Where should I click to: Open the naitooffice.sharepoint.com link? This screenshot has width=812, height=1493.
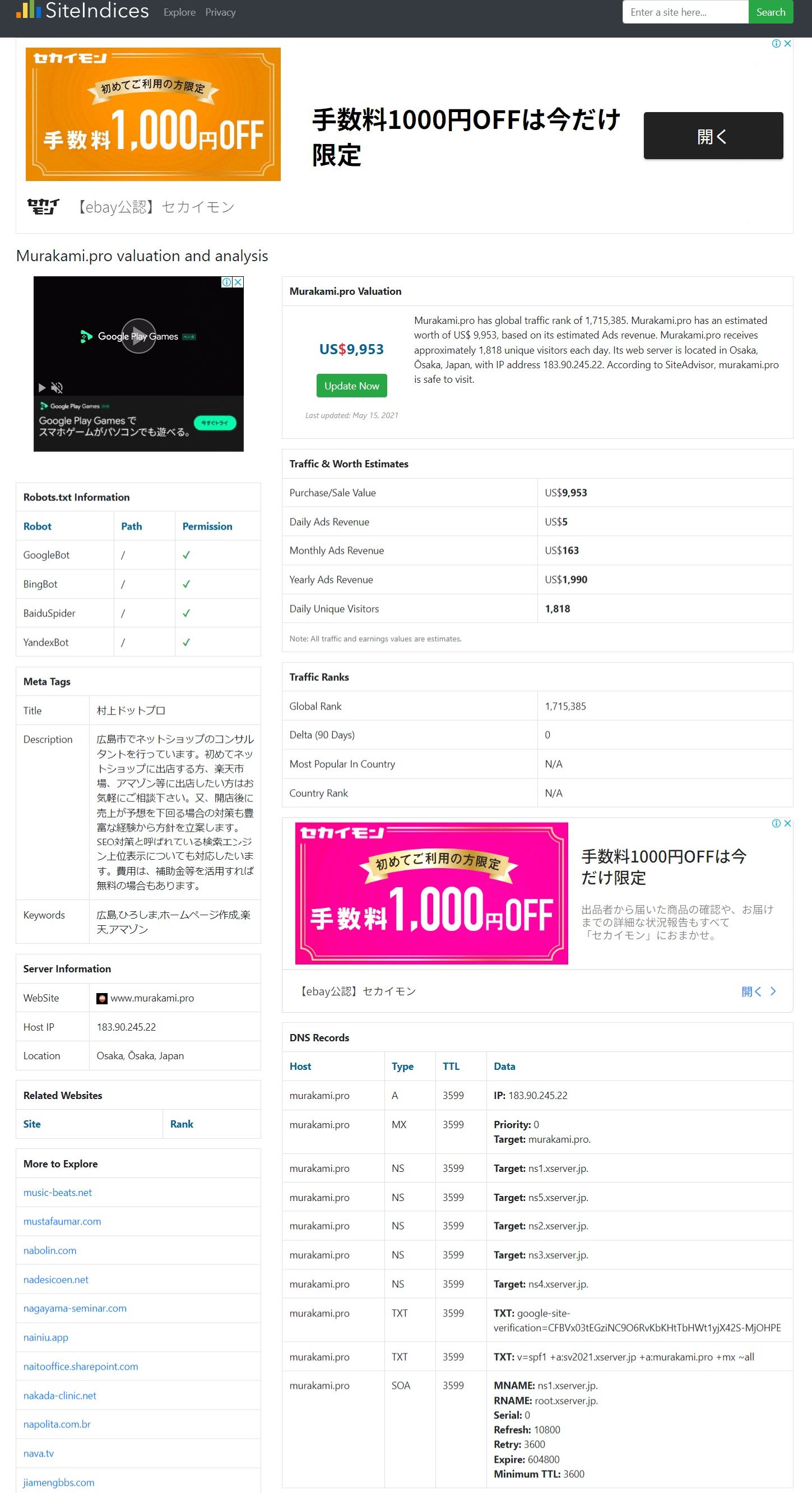81,1366
